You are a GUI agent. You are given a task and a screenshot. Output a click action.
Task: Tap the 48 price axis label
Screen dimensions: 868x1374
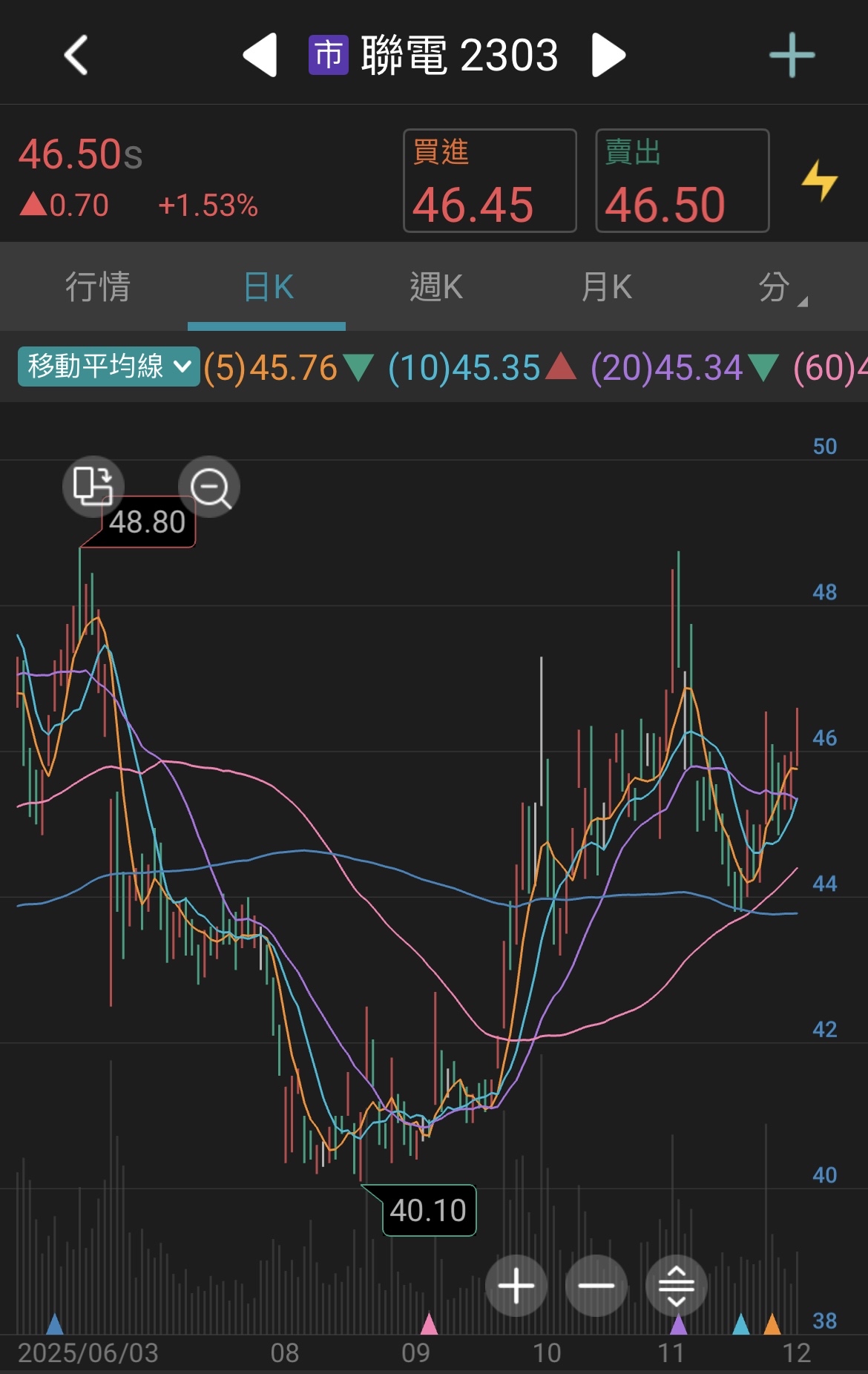tap(824, 592)
